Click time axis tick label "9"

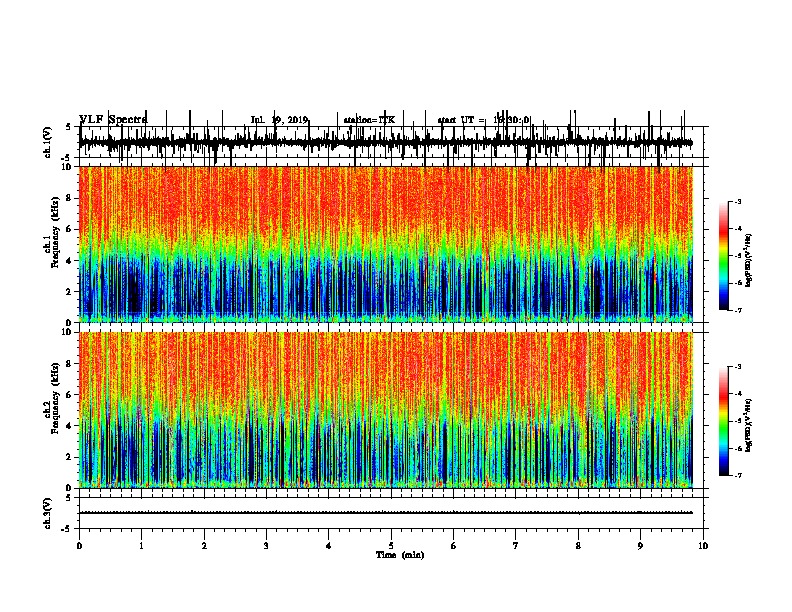click(x=640, y=546)
